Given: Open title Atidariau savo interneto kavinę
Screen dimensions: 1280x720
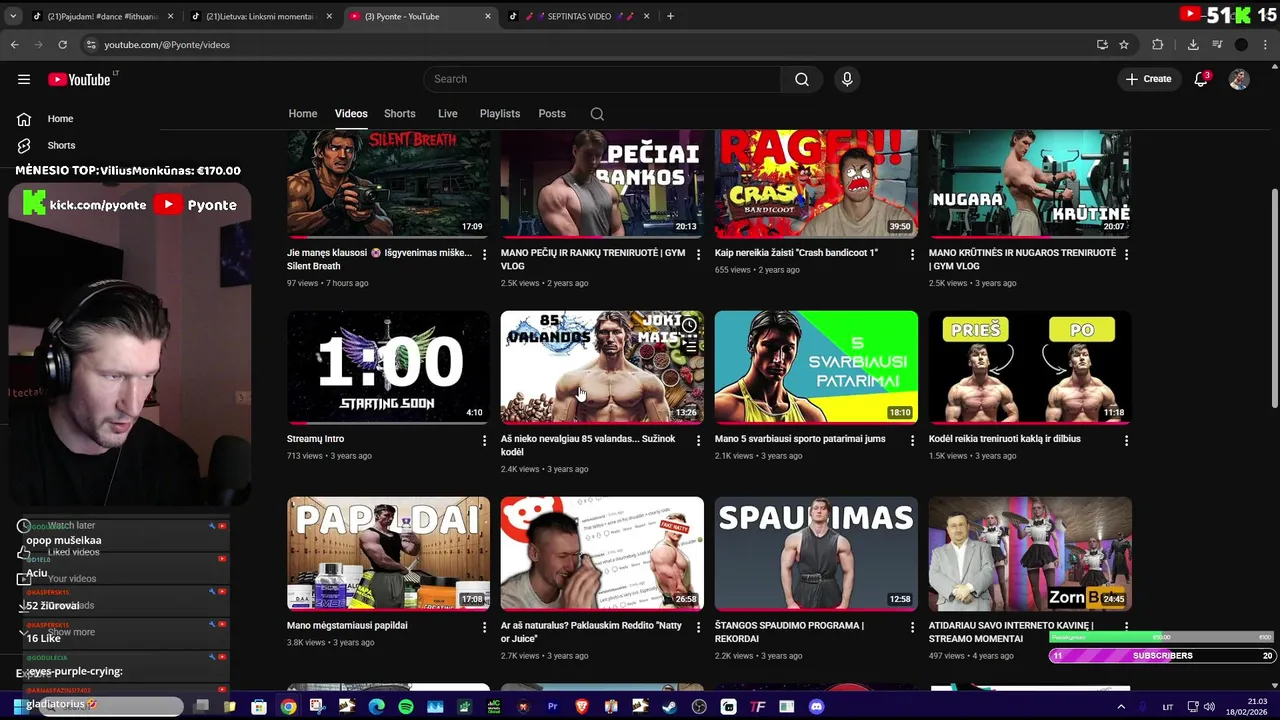Looking at the screenshot, I should point(1011,632).
